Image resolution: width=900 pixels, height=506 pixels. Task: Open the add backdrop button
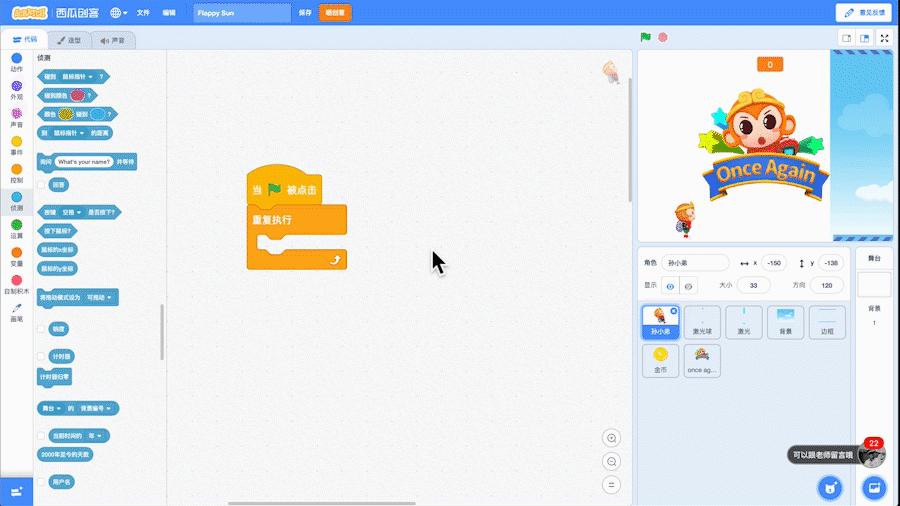pos(874,488)
